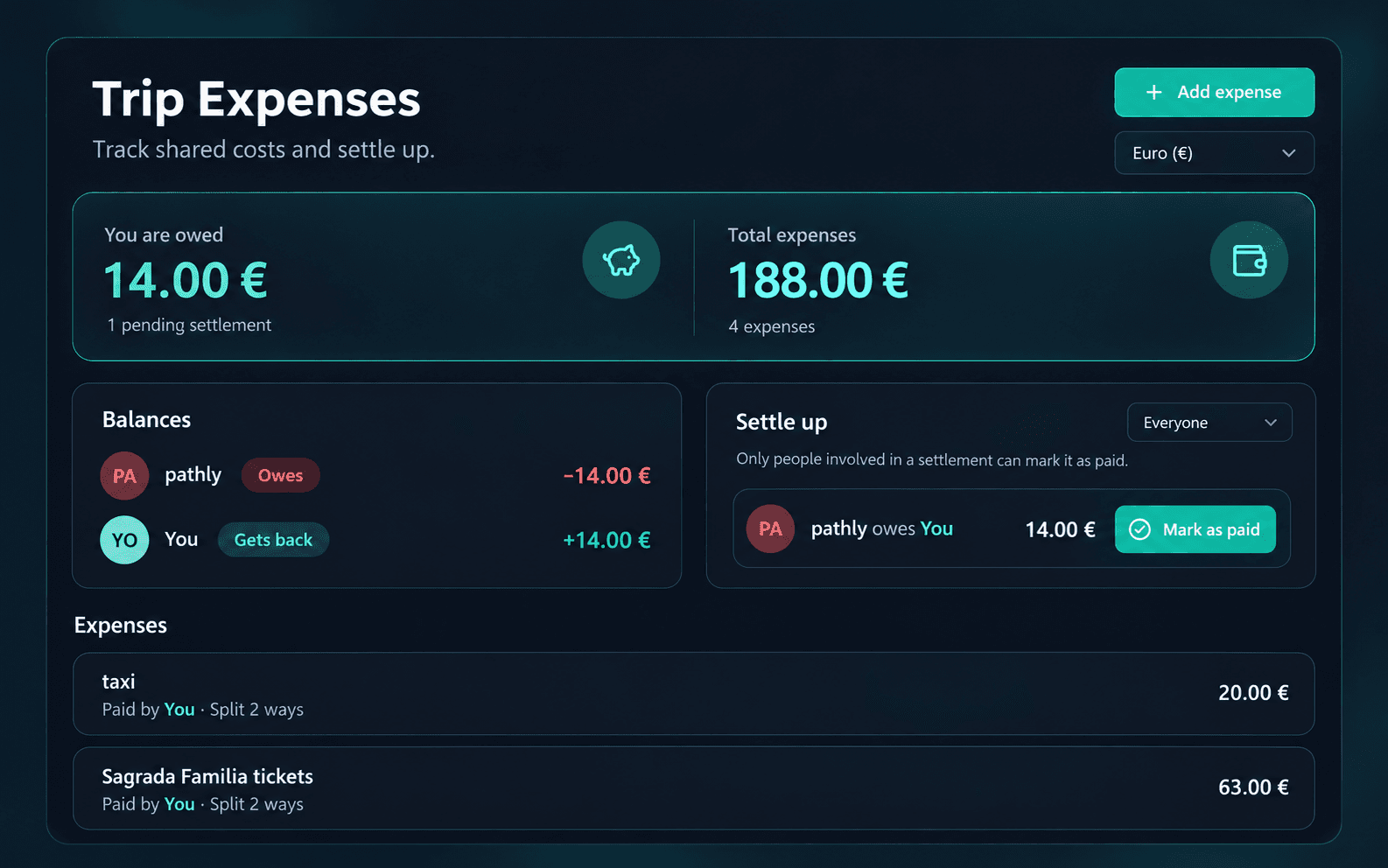Click the Expenses section heading
This screenshot has height=868, width=1388.
point(121,626)
